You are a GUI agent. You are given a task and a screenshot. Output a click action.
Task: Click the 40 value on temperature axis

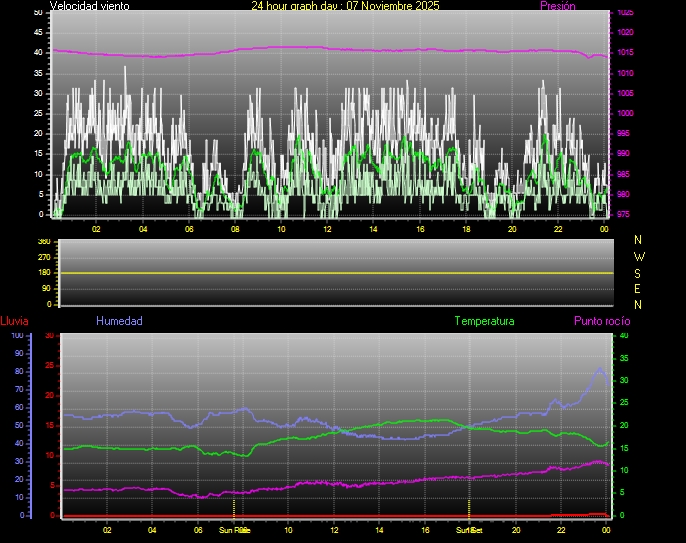624,336
